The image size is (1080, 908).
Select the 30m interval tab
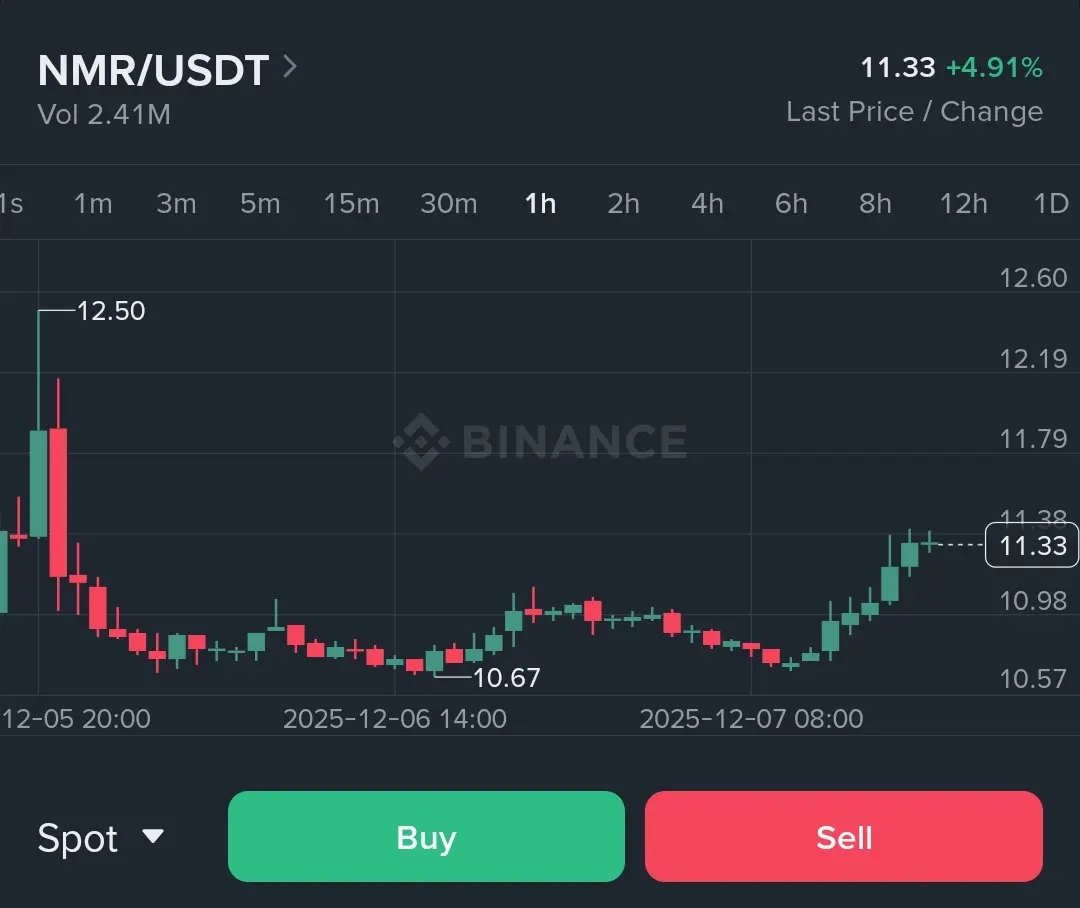pyautogui.click(x=448, y=203)
